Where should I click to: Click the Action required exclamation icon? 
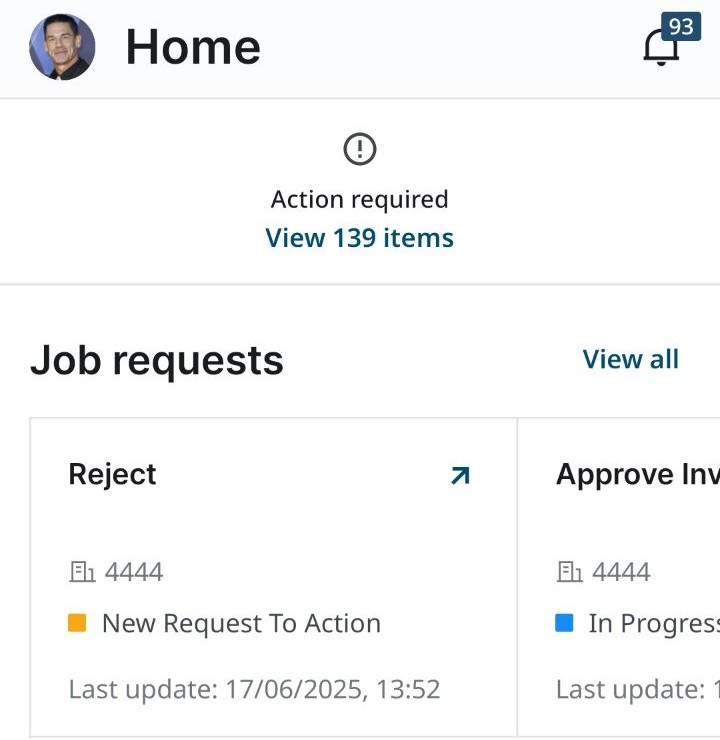pyautogui.click(x=360, y=149)
